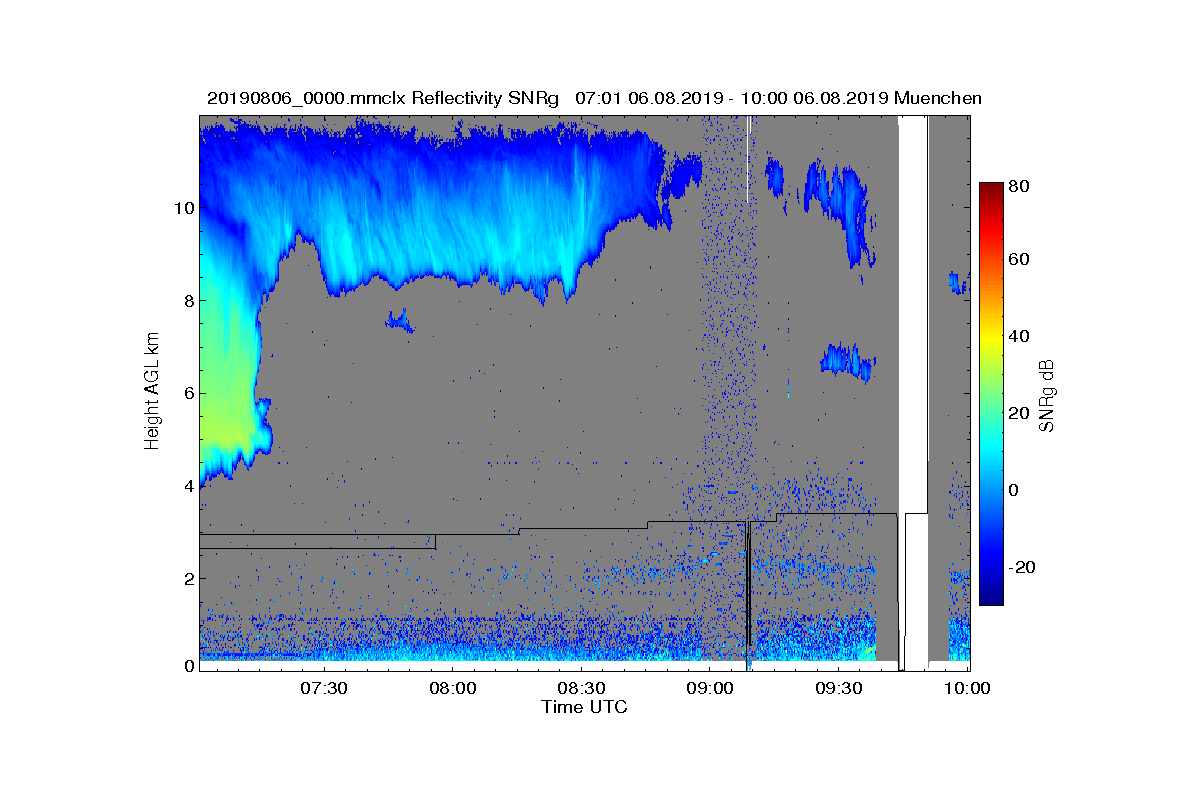Image resolution: width=1200 pixels, height=800 pixels.
Task: Click the colorbar value -20
Action: (x=1023, y=567)
